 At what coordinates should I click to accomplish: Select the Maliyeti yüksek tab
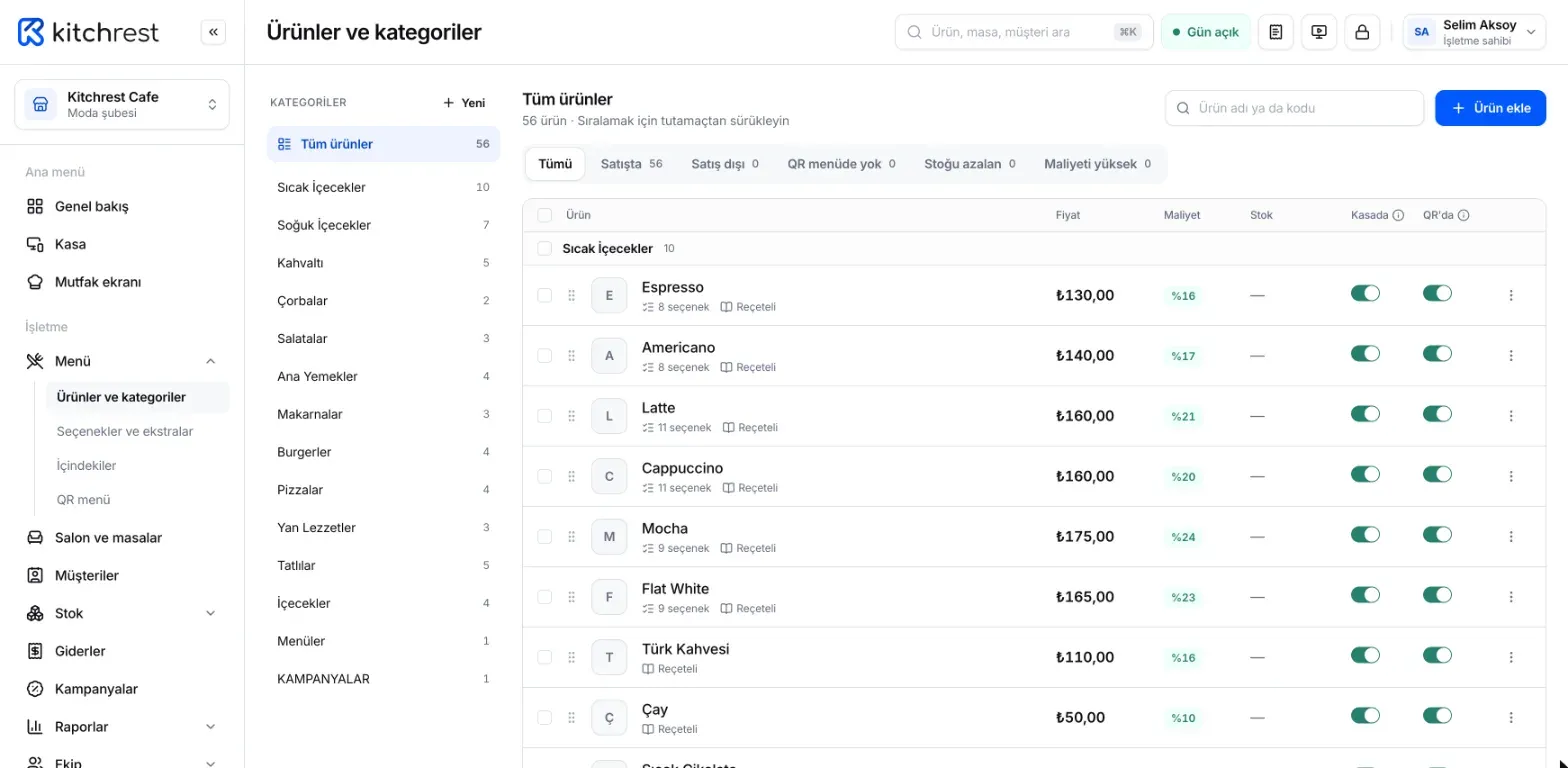coord(1097,164)
